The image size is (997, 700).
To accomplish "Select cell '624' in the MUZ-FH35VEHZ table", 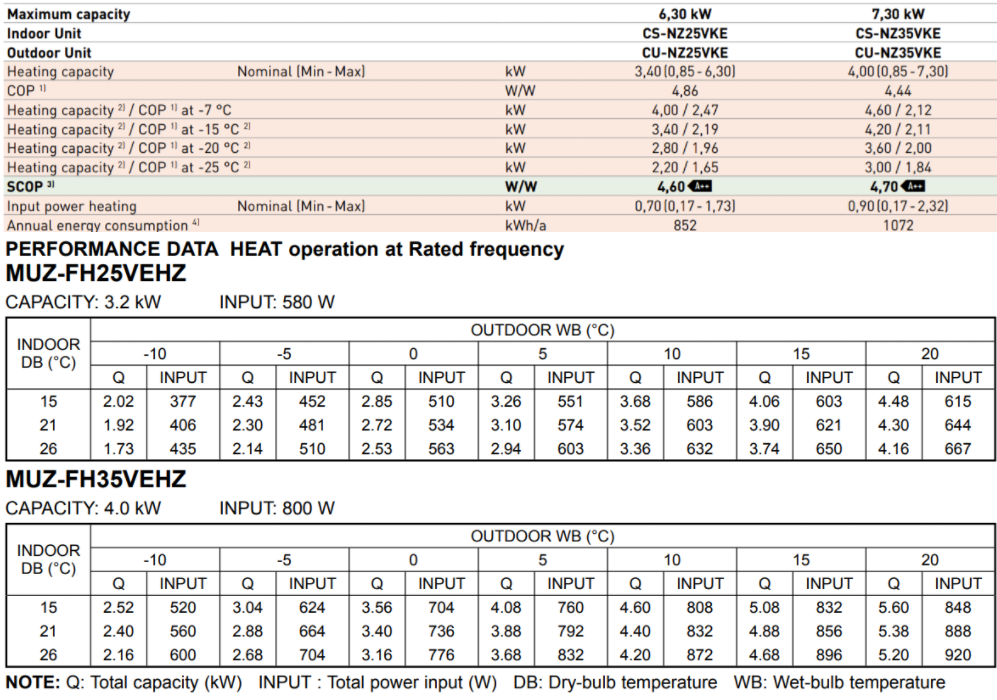I will (312, 608).
